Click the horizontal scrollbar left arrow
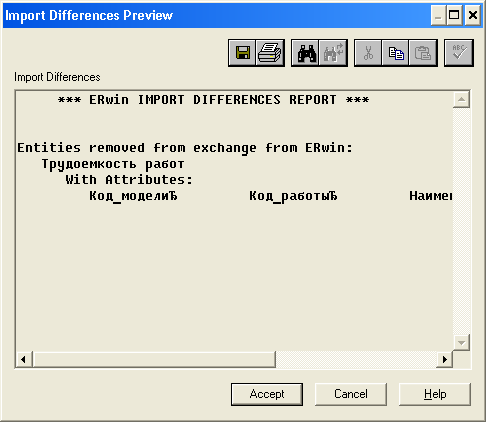Screen dimensions: 486x422 click(x=24, y=359)
